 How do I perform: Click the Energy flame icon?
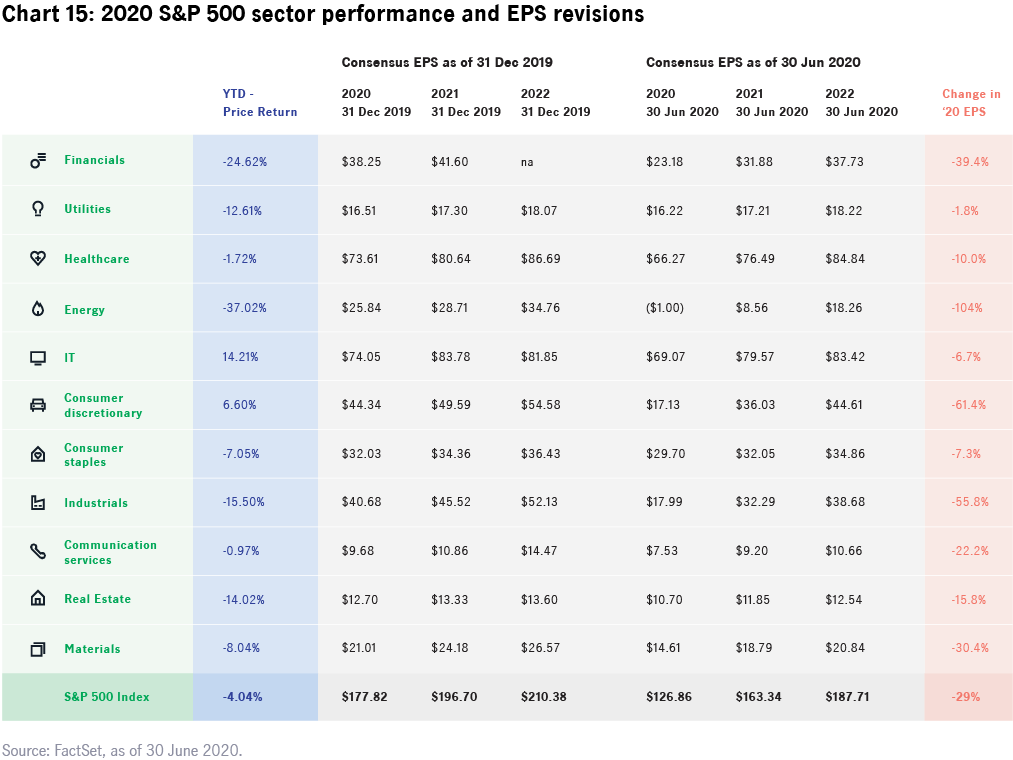38,310
